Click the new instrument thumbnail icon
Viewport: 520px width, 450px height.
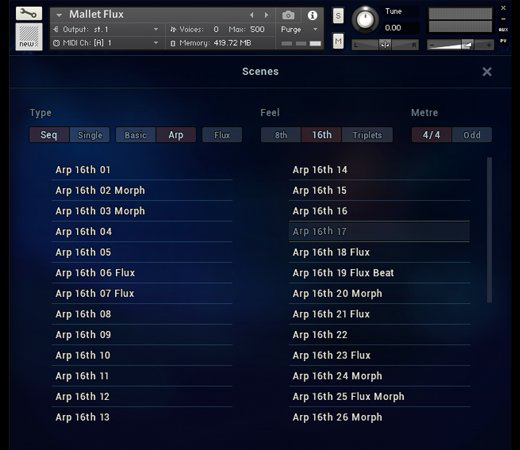29,37
